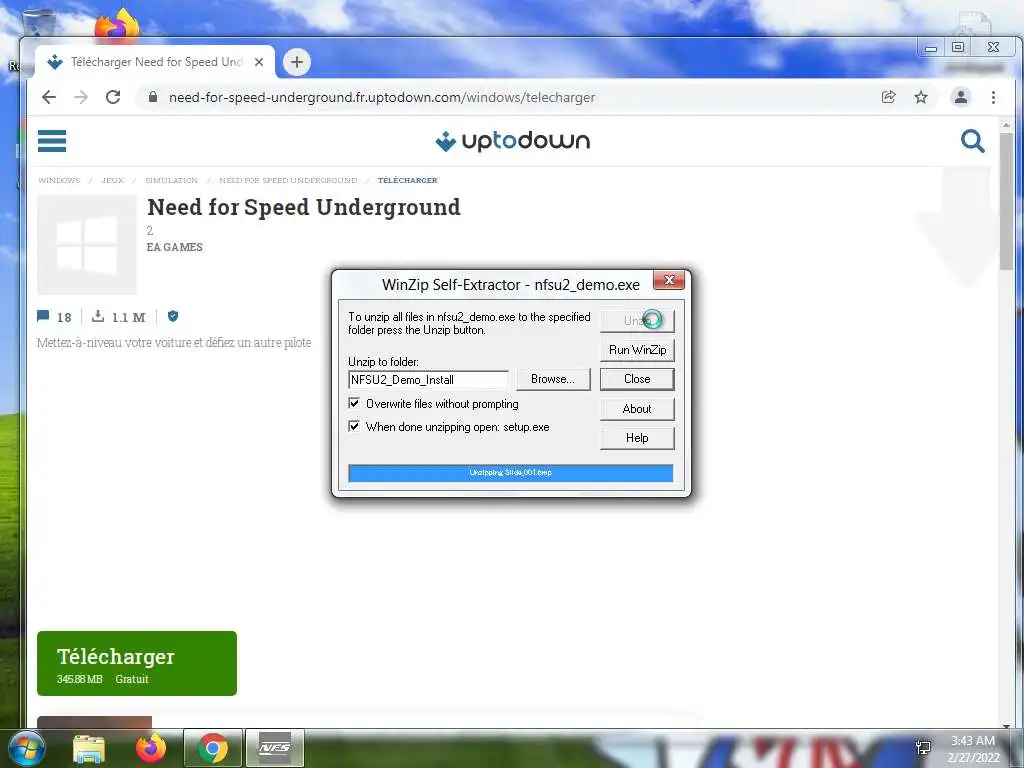The width and height of the screenshot is (1024, 768).
Task: Open the WINDOWS breadcrumb link
Action: pos(59,180)
